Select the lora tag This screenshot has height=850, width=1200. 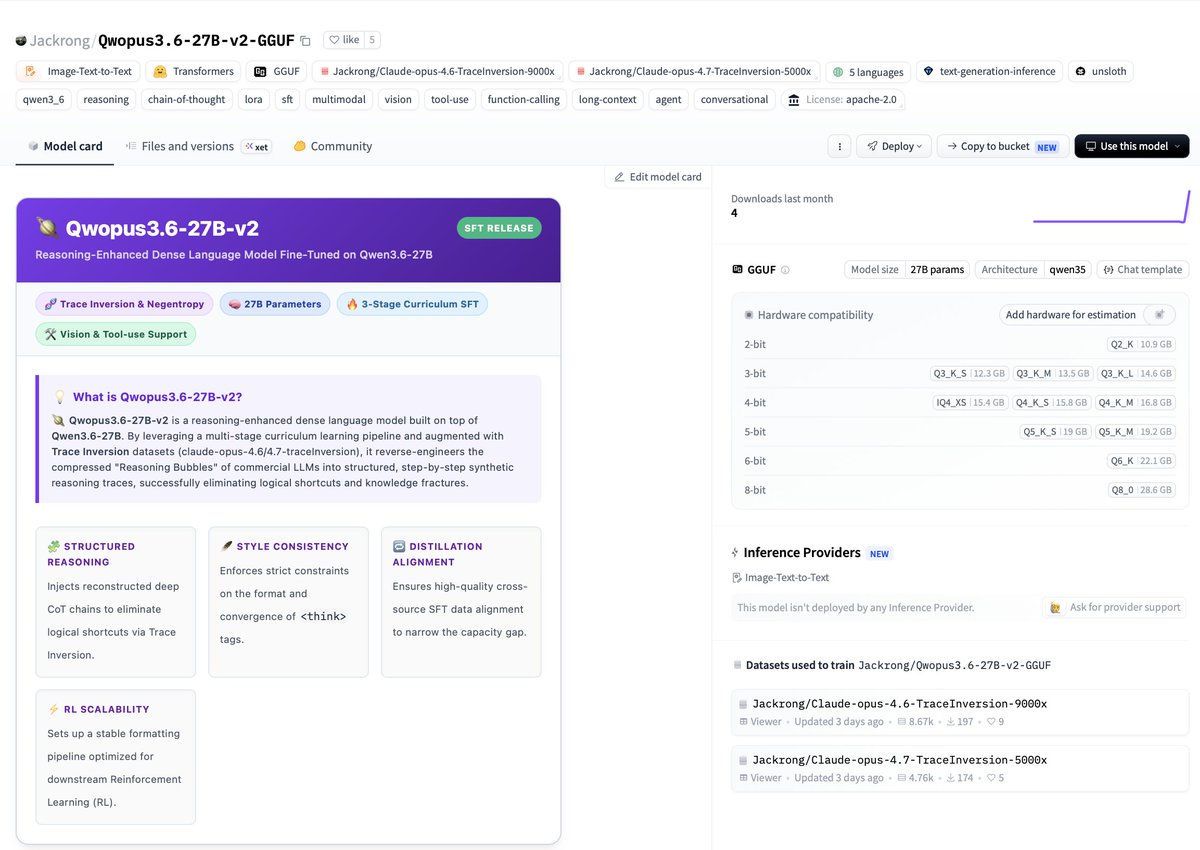[x=253, y=100]
